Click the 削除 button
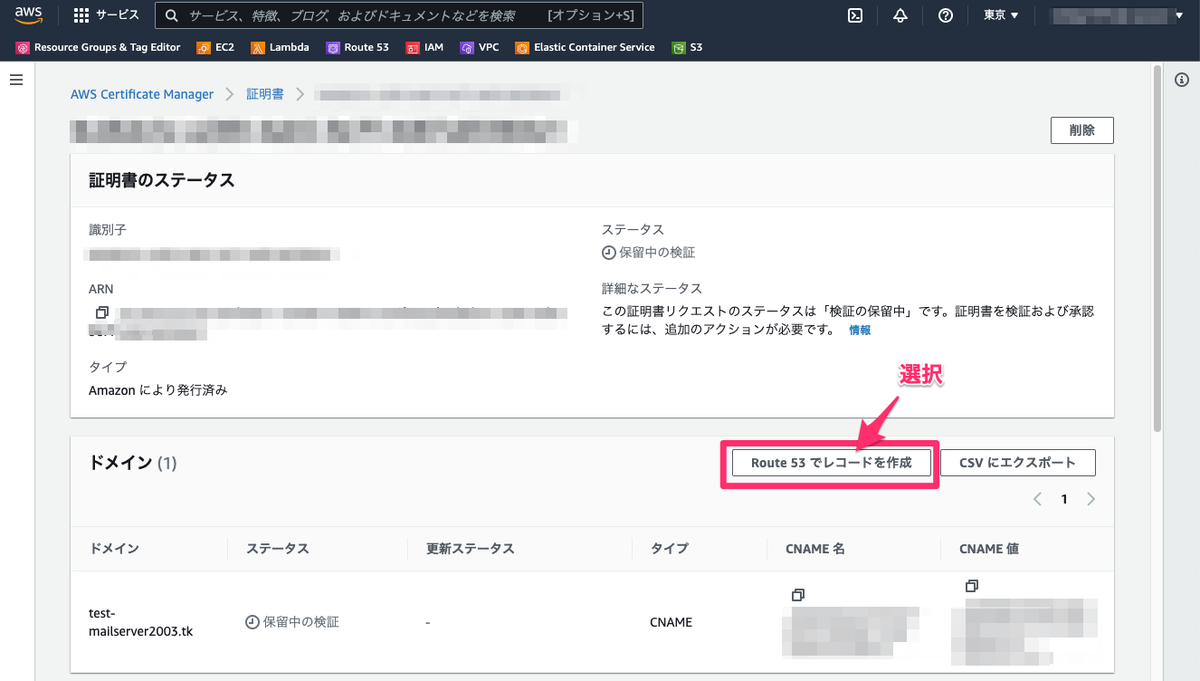Viewport: 1200px width, 681px height. pyautogui.click(x=1082, y=130)
